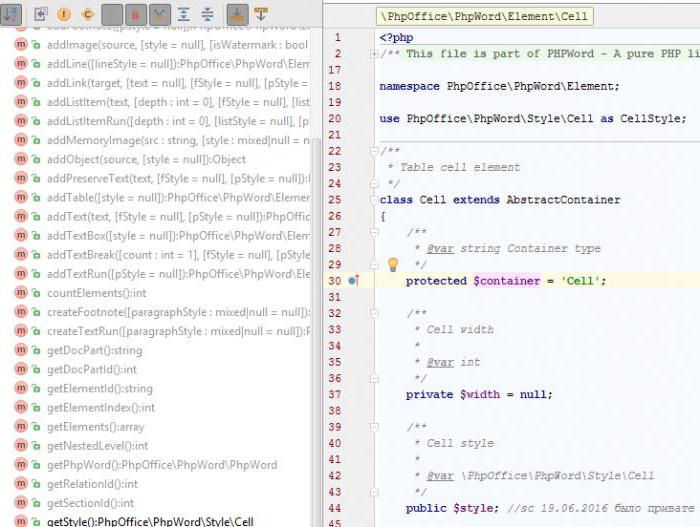Select getElementId():string in the list
Viewport: 700px width, 527px height.
(x=100, y=389)
